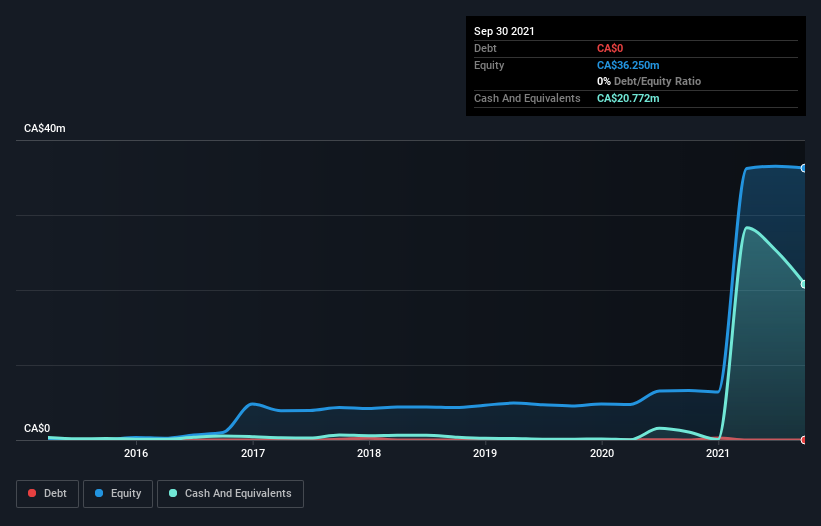Image resolution: width=821 pixels, height=526 pixels.
Task: Click the CA$36.250m equity value
Action: [x=628, y=65]
